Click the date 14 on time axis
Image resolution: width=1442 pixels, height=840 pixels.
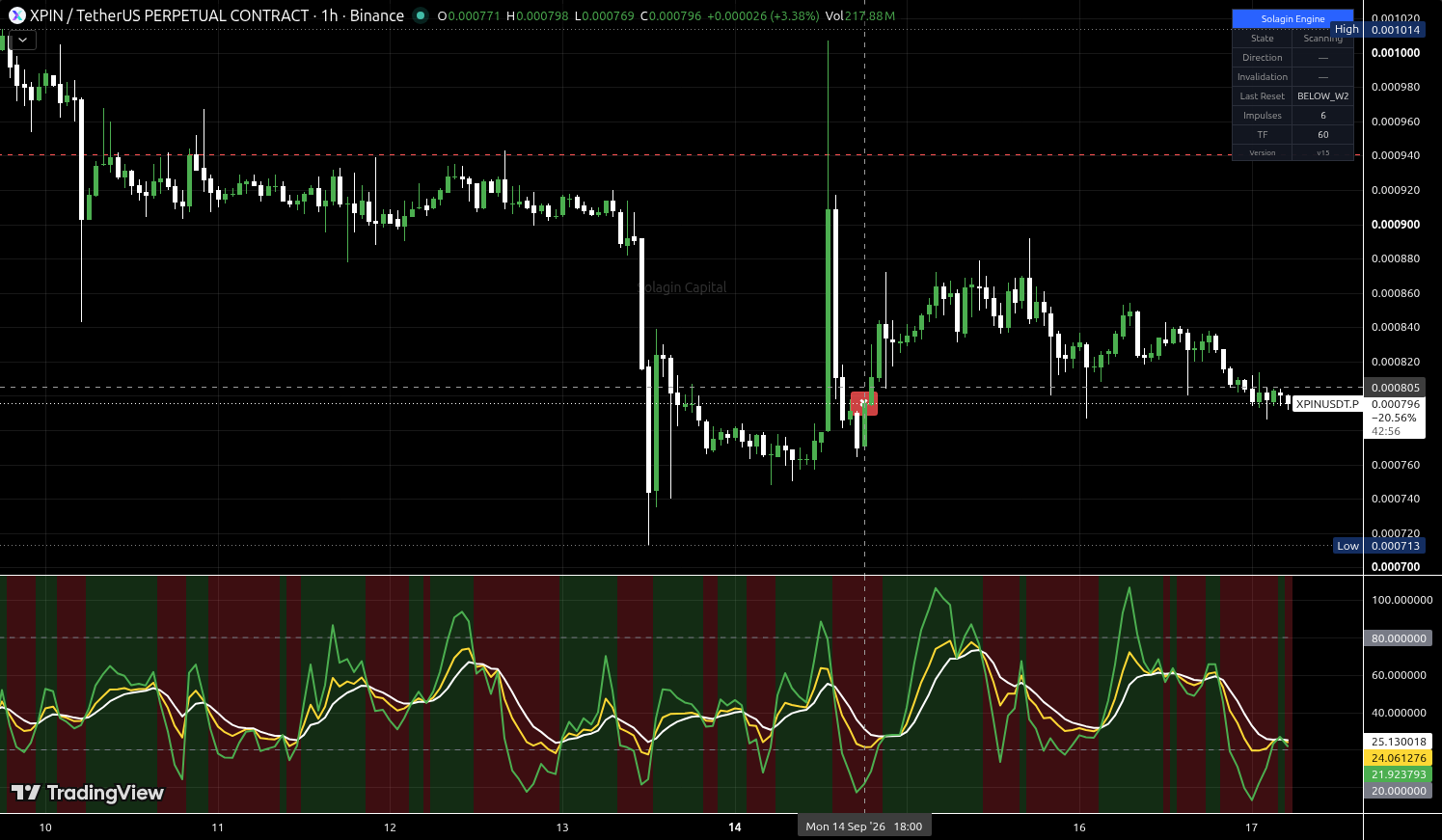[x=735, y=827]
